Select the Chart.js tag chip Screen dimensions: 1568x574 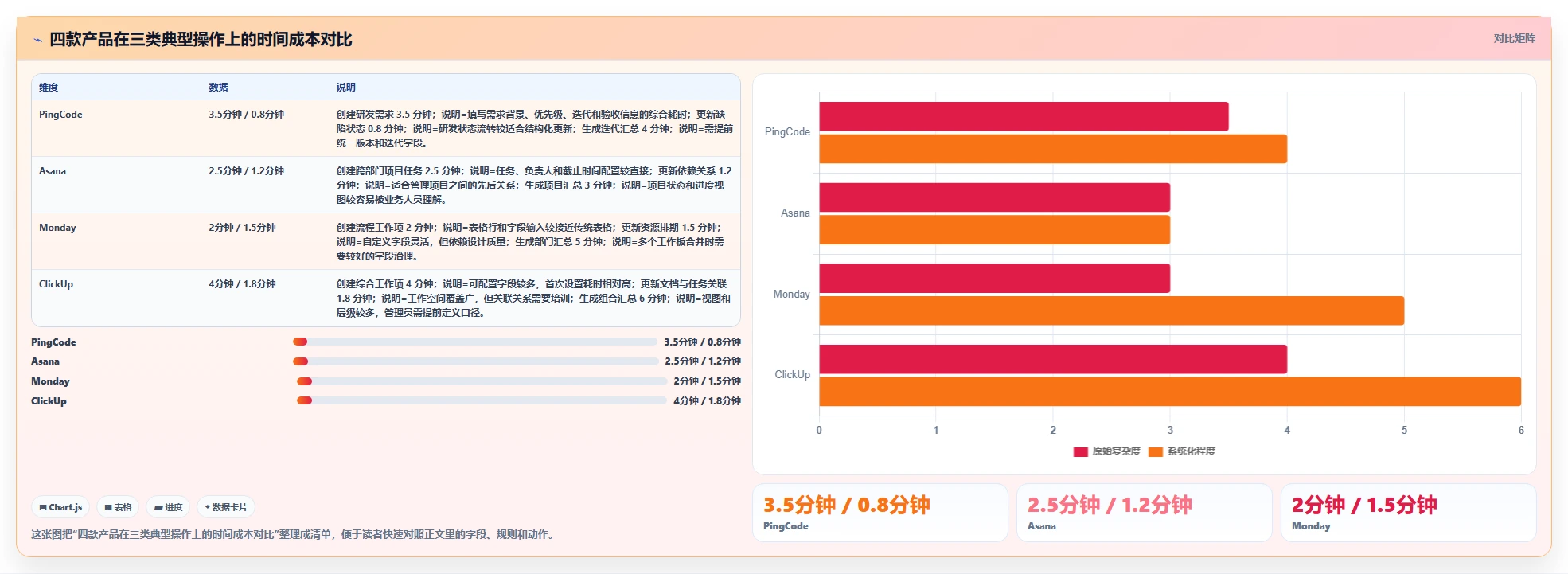pyautogui.click(x=61, y=507)
